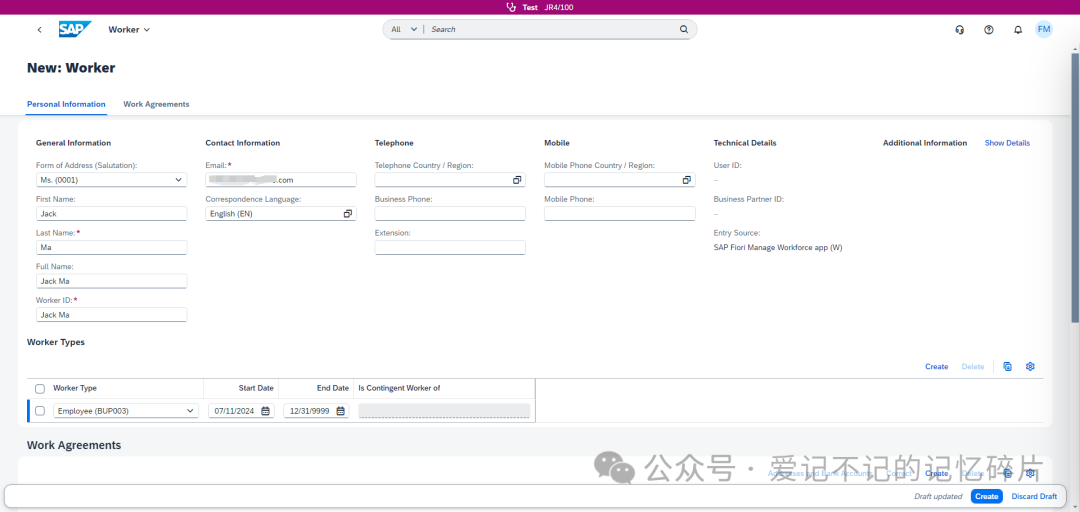1080x512 pixels.
Task: Open the Start Date calendar picker
Action: click(265, 411)
